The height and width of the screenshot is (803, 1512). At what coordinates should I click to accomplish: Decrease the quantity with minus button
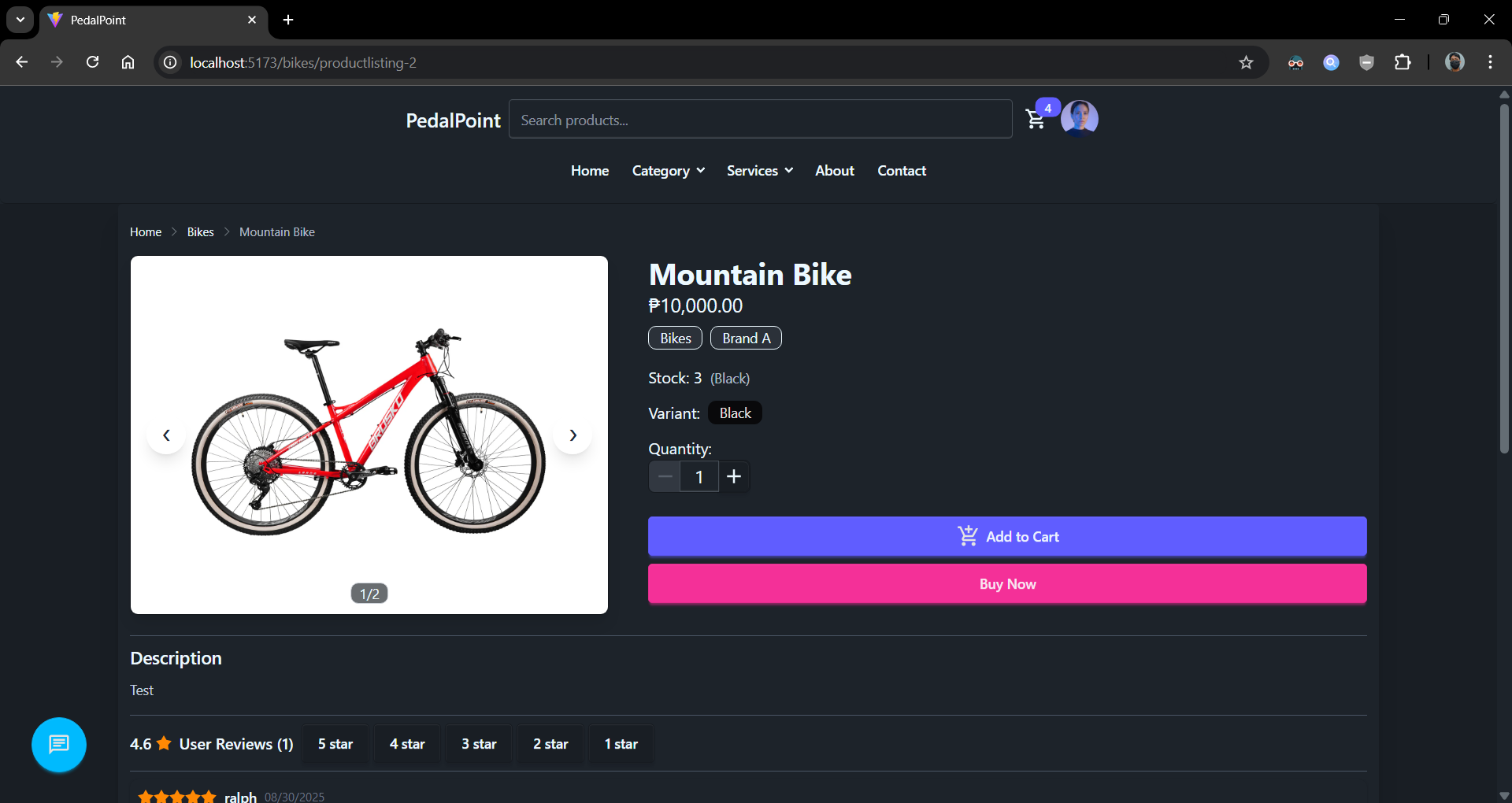pyautogui.click(x=665, y=476)
